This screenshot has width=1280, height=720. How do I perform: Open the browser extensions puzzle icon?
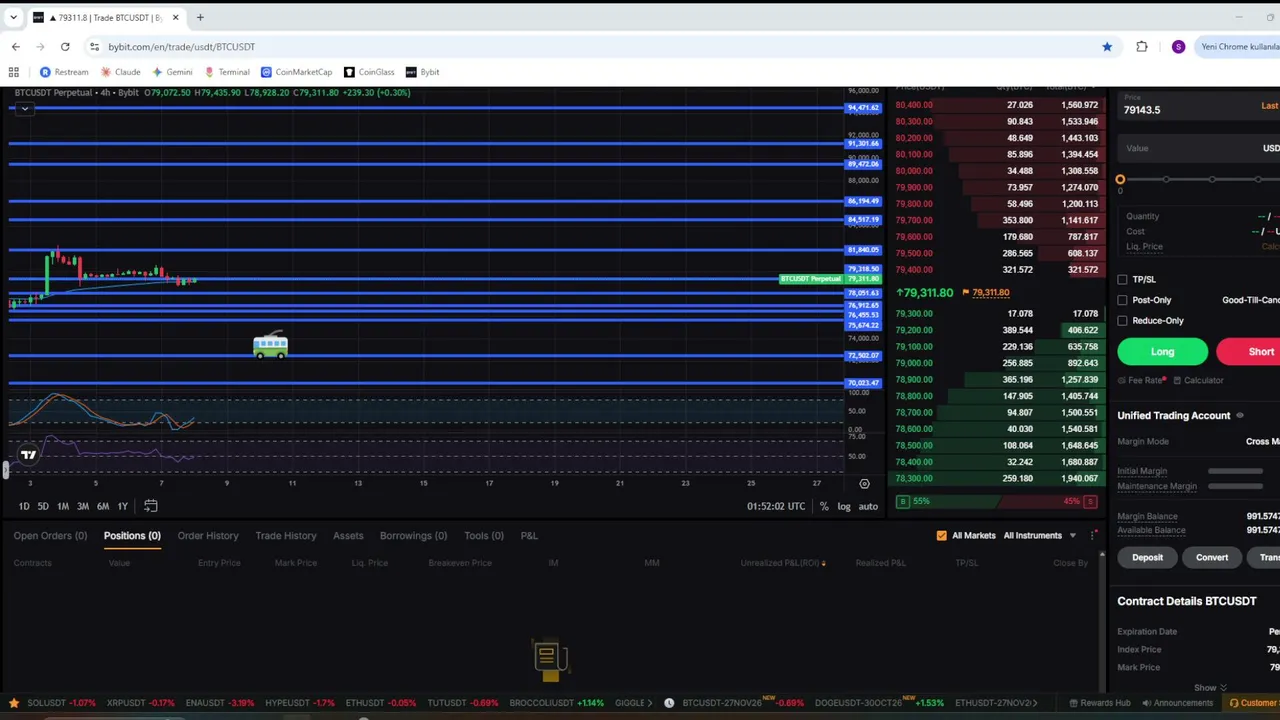click(1142, 47)
